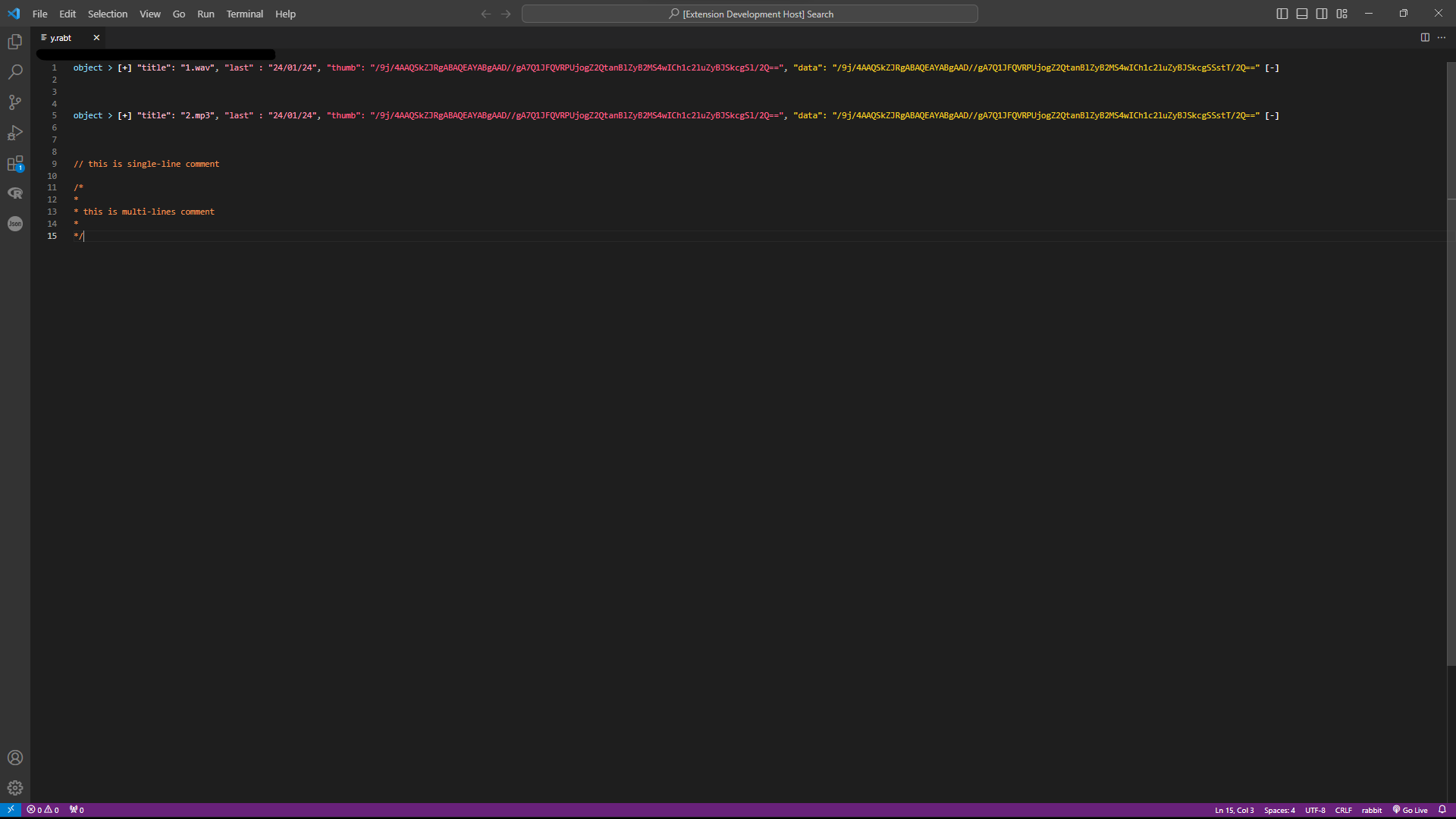This screenshot has height=819, width=1456.
Task: Open the Accounts menu icon
Action: 15,758
